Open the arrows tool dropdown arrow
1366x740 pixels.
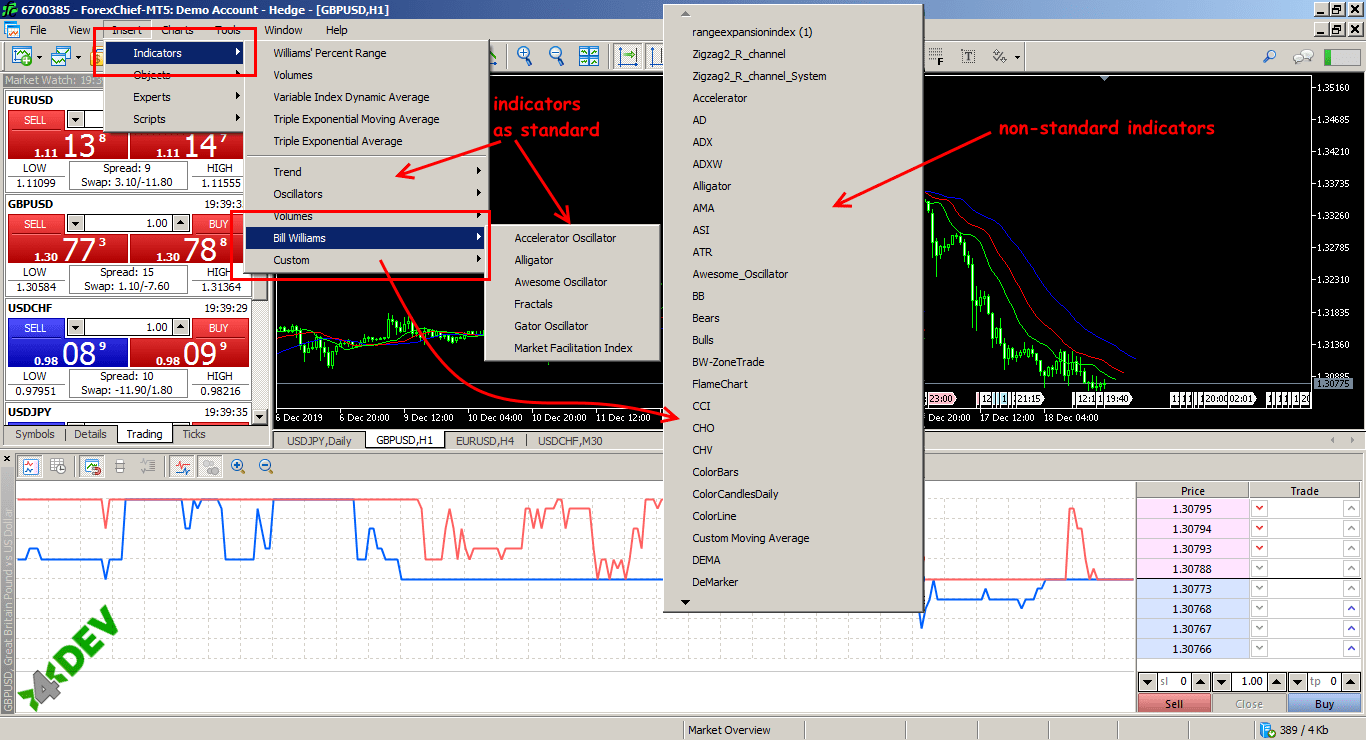[x=1017, y=57]
